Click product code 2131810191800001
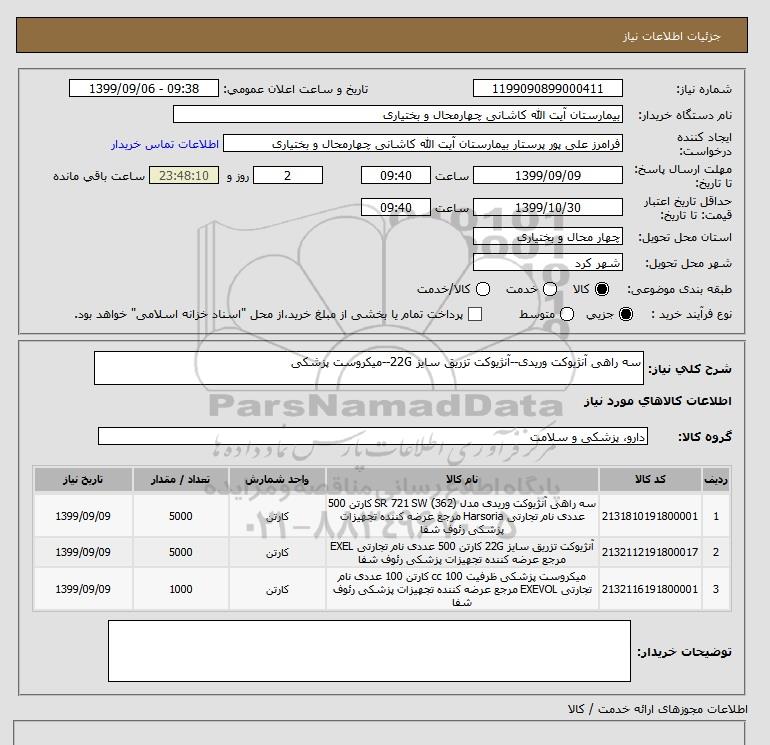 click(650, 516)
